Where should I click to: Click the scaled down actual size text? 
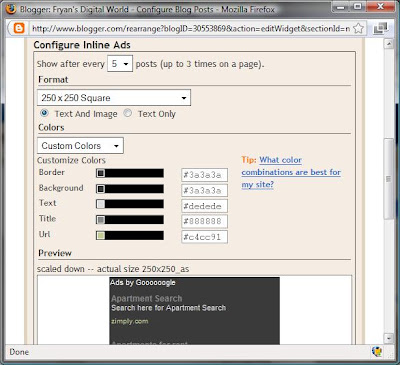113,269
